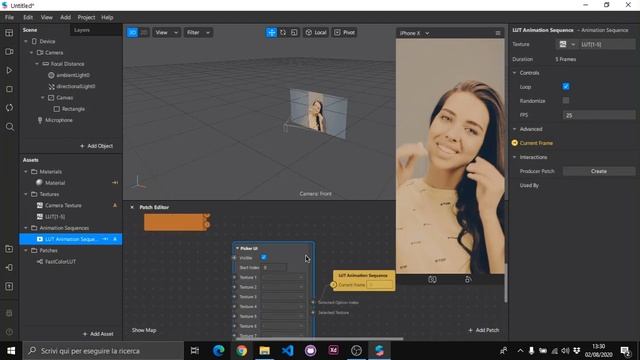The width and height of the screenshot is (640, 360).
Task: Open the layout icon atop the left sidebar
Action: pyautogui.click(x=9, y=33)
